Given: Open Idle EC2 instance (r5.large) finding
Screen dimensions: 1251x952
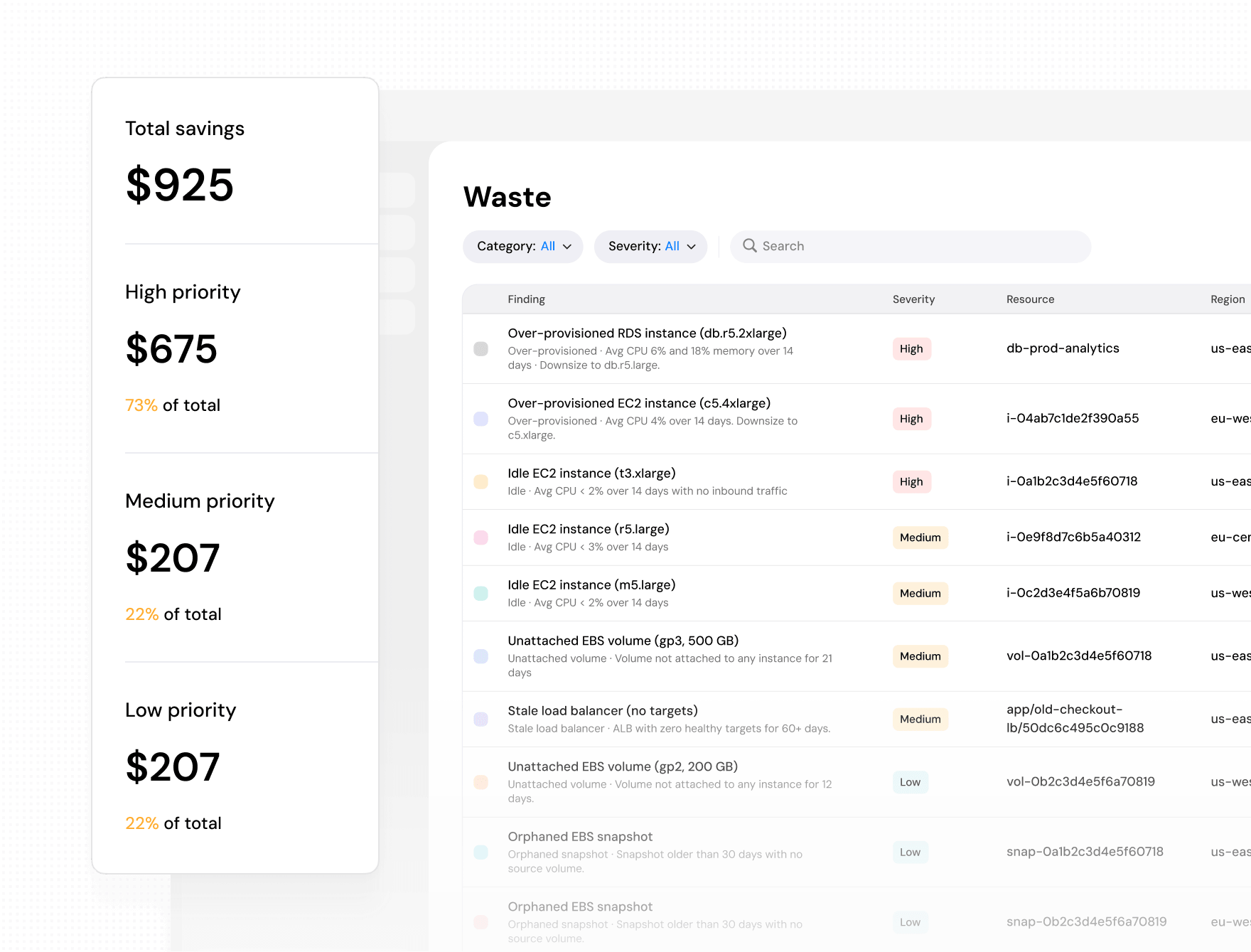Looking at the screenshot, I should (589, 530).
